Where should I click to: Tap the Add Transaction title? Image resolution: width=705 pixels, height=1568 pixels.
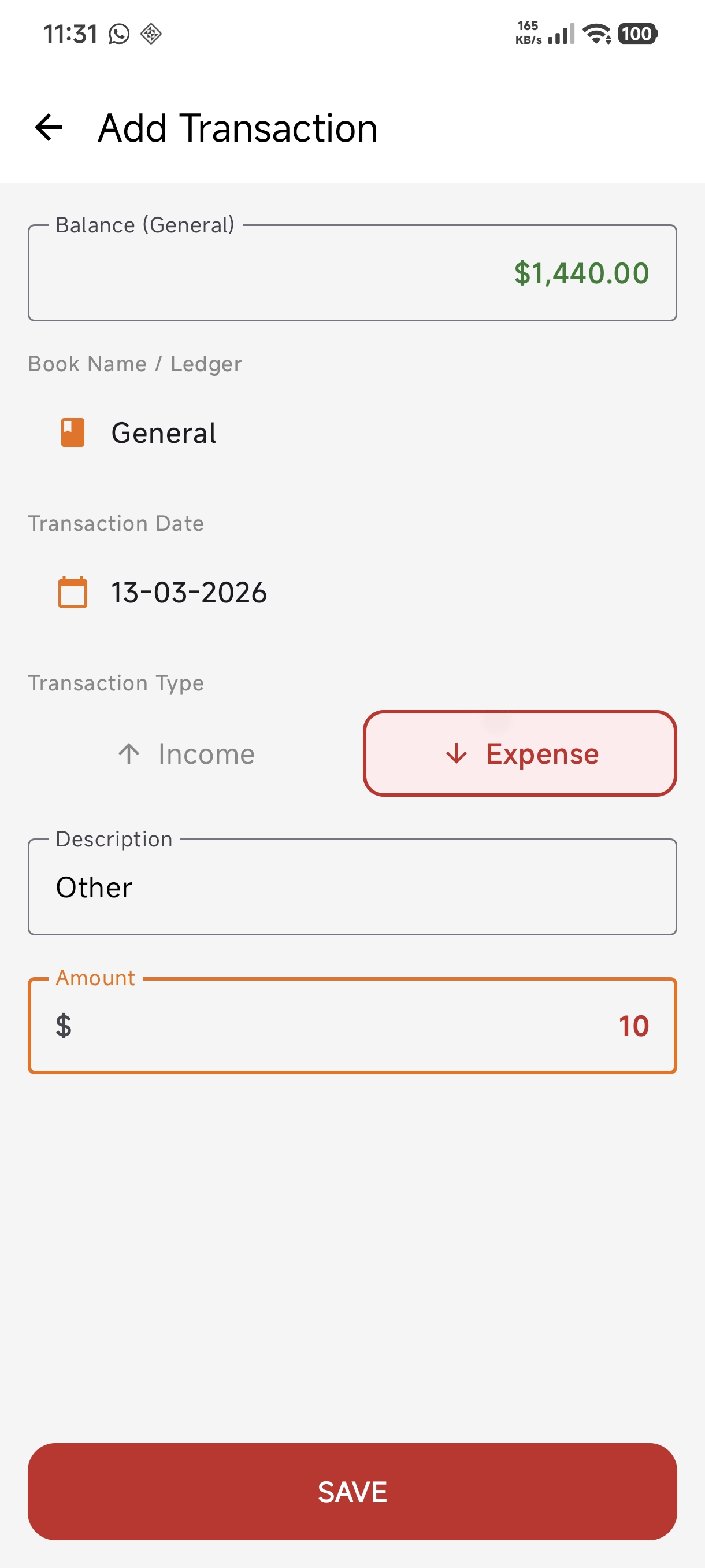click(x=238, y=128)
